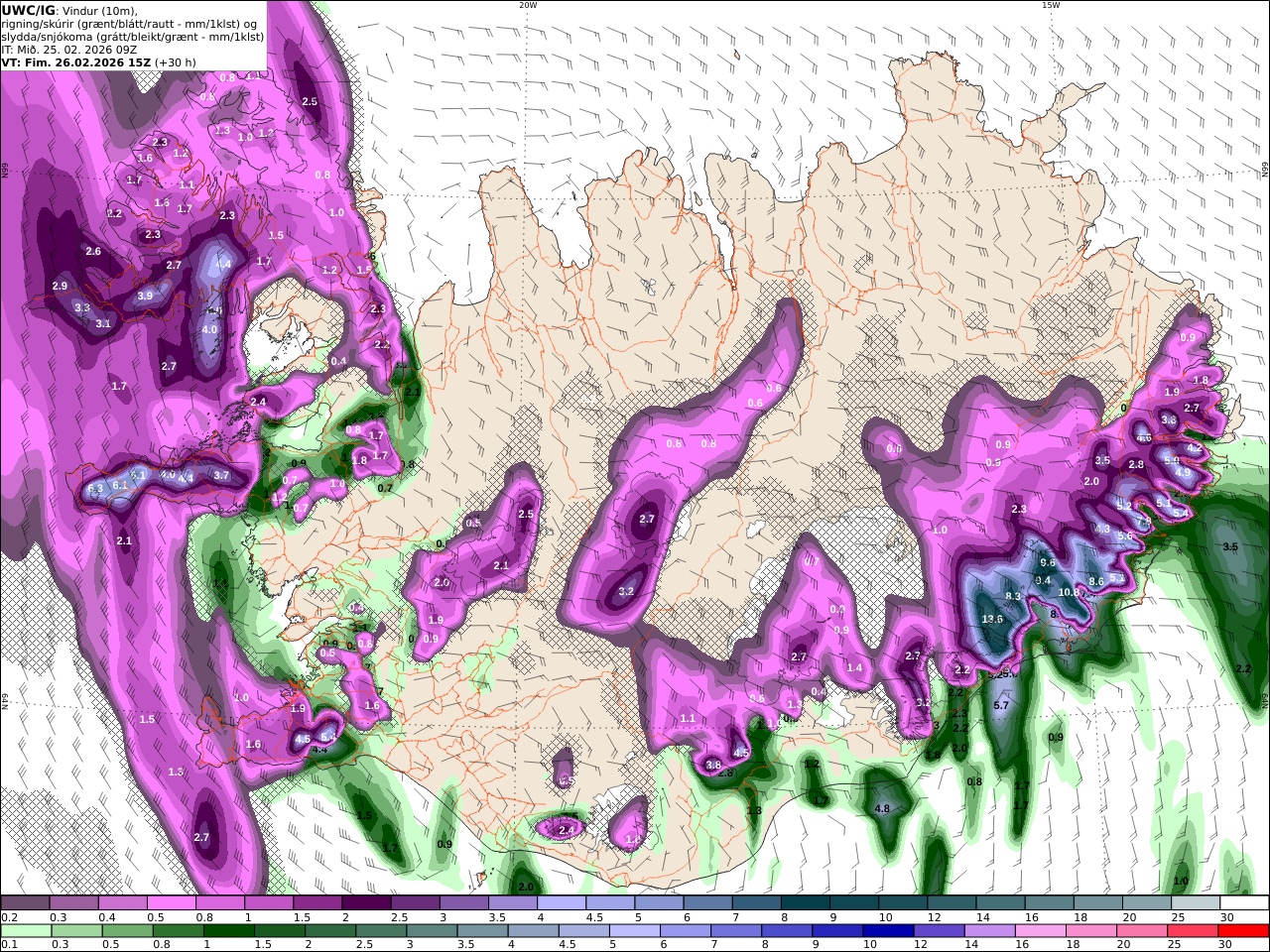Click the 4.9 snowfall value
1270x952 pixels.
coord(1183,472)
